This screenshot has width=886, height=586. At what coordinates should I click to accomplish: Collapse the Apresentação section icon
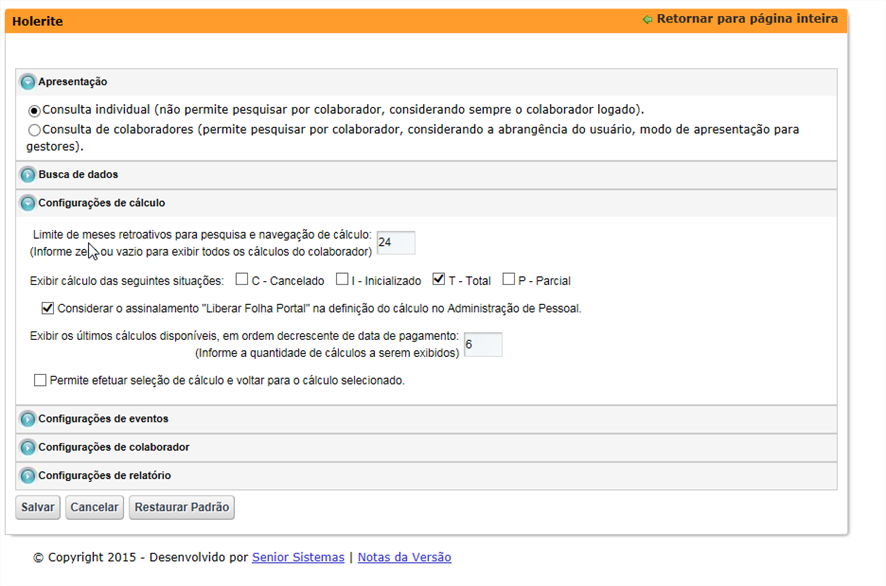(x=28, y=82)
